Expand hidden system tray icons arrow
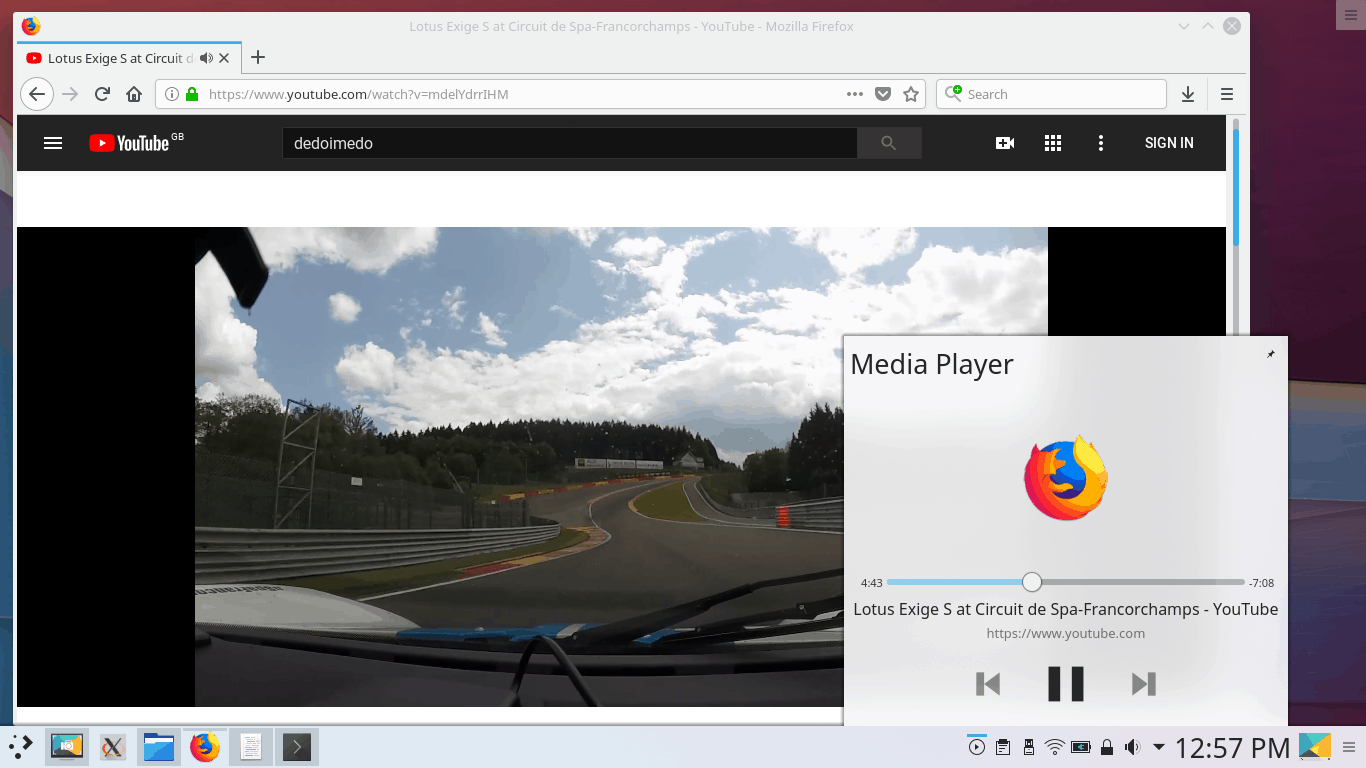Viewport: 1366px width, 768px height. click(x=1159, y=747)
